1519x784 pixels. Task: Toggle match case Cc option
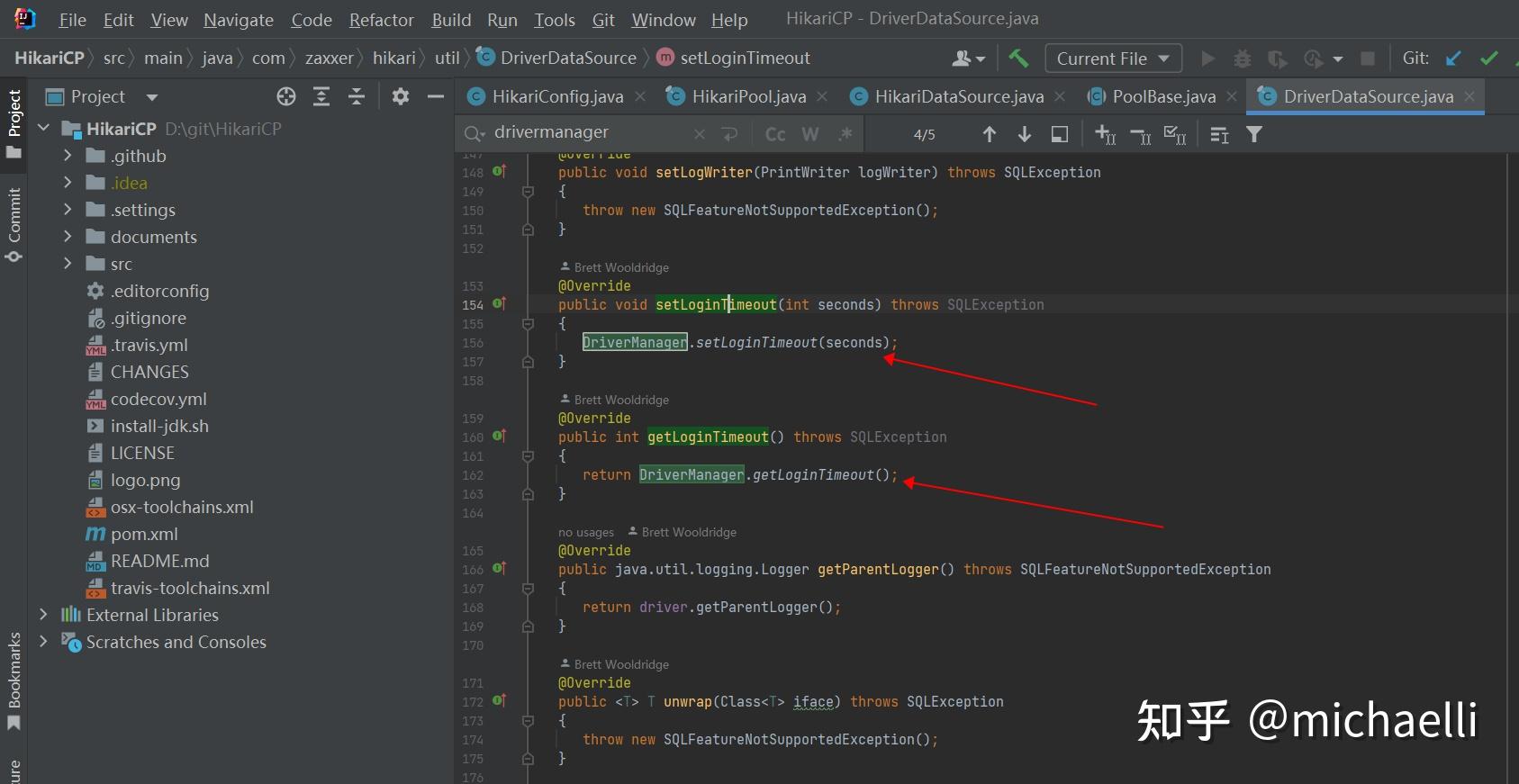(x=775, y=134)
